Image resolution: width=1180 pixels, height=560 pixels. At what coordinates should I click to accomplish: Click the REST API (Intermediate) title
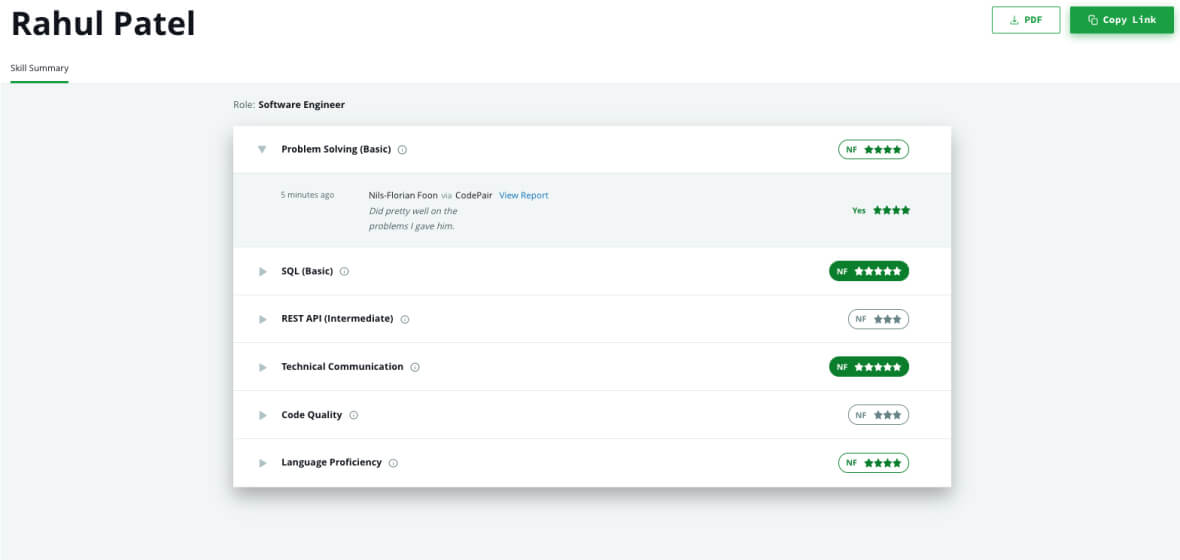[337, 318]
